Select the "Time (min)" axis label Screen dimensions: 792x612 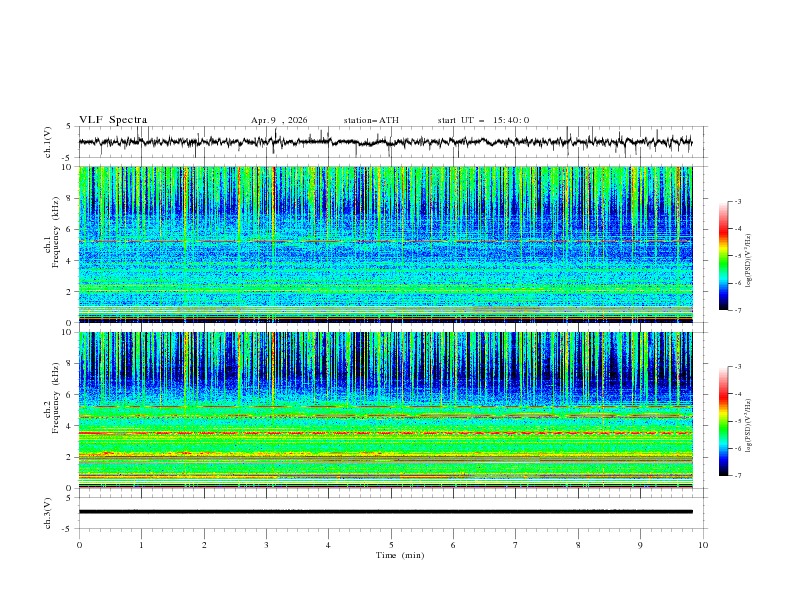pos(400,555)
